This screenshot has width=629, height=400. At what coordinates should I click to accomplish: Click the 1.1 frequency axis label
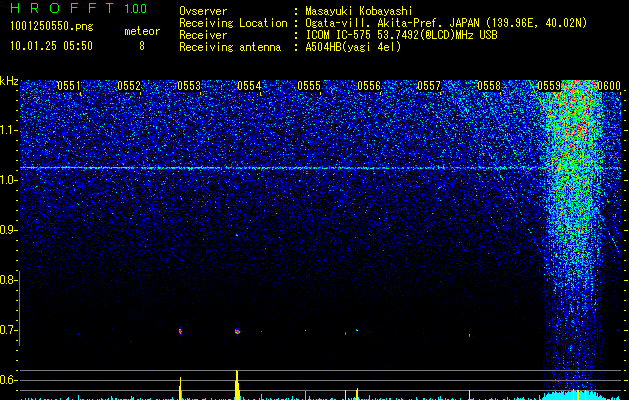point(7,130)
